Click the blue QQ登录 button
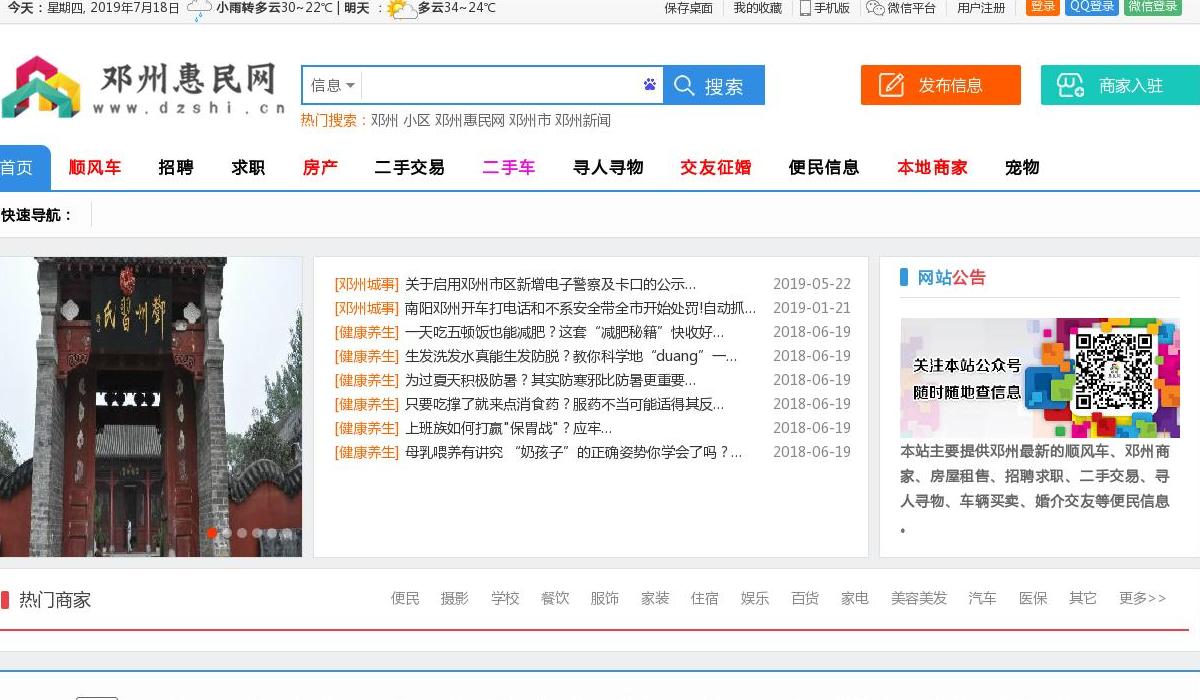The image size is (1200, 700). (1092, 7)
